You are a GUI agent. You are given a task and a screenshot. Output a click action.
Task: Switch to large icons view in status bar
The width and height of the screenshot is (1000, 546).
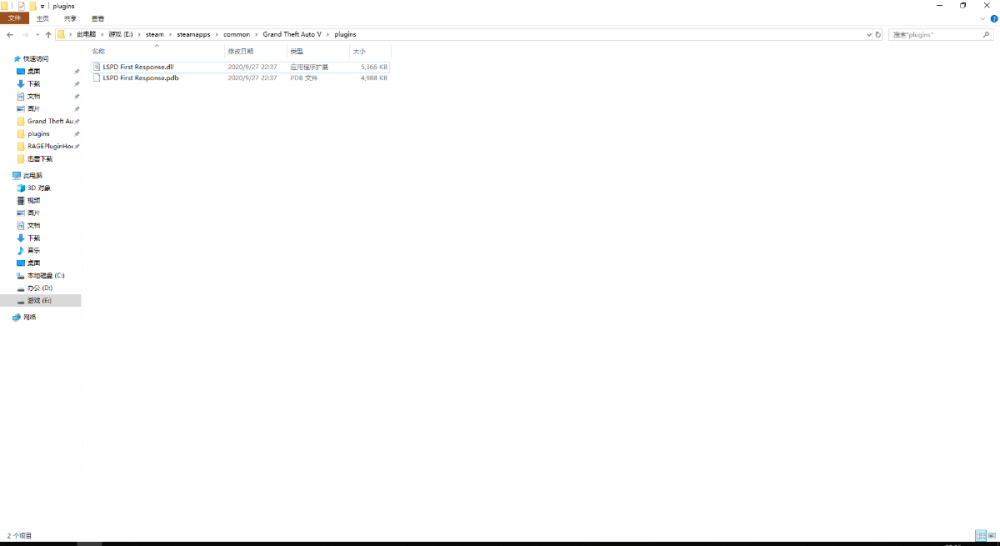992,536
